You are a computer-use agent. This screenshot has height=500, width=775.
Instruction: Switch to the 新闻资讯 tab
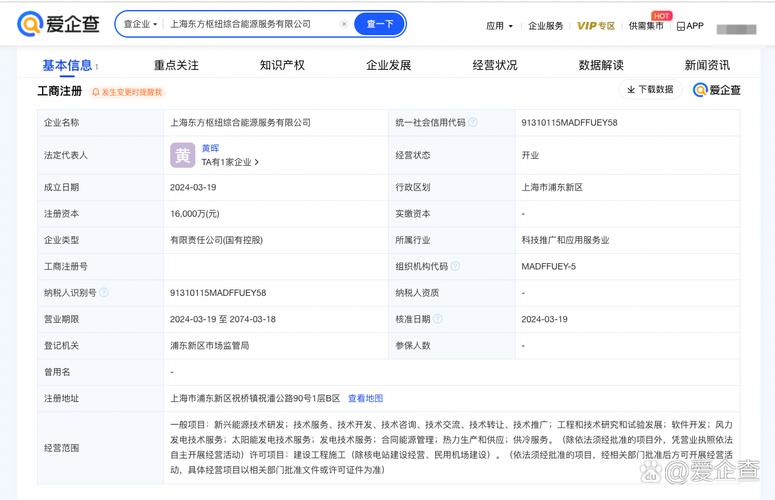coord(707,65)
